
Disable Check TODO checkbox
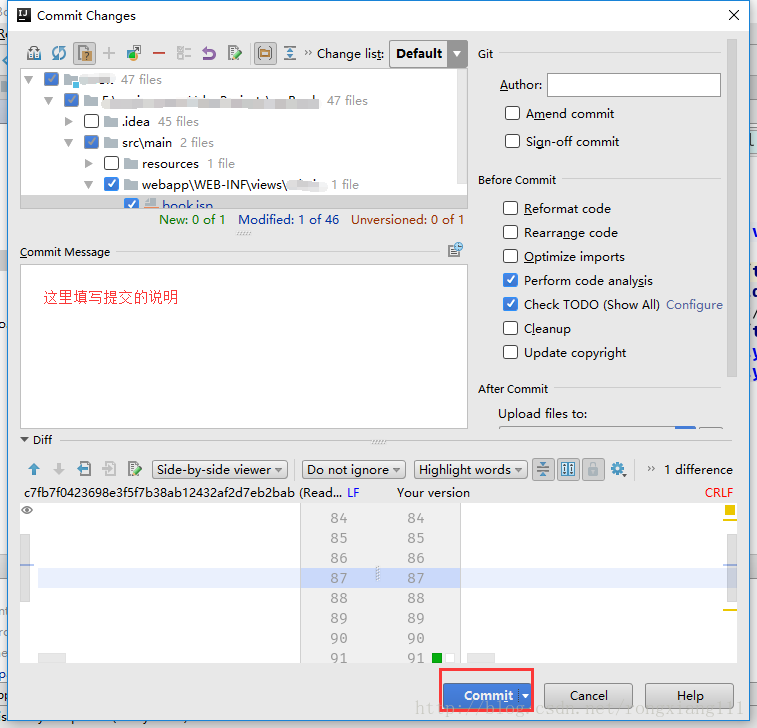pyautogui.click(x=510, y=304)
